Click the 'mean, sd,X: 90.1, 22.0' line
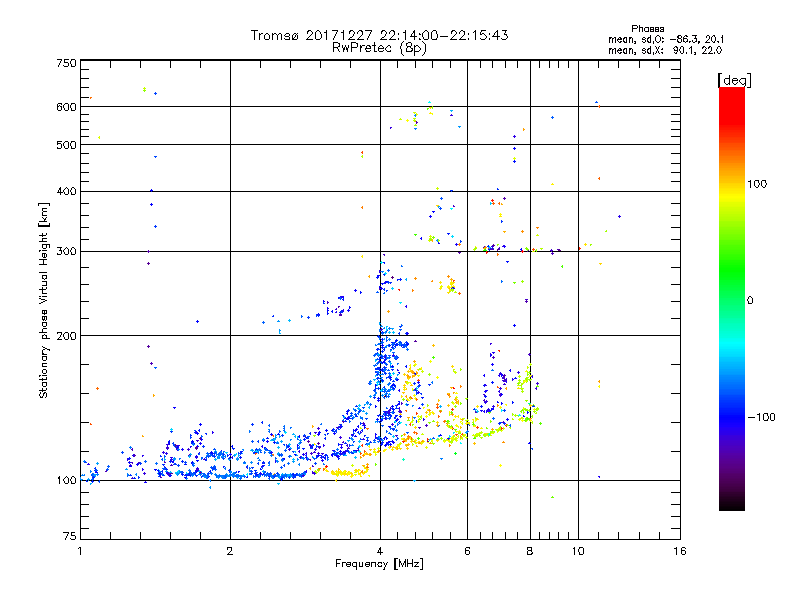 [x=665, y=51]
